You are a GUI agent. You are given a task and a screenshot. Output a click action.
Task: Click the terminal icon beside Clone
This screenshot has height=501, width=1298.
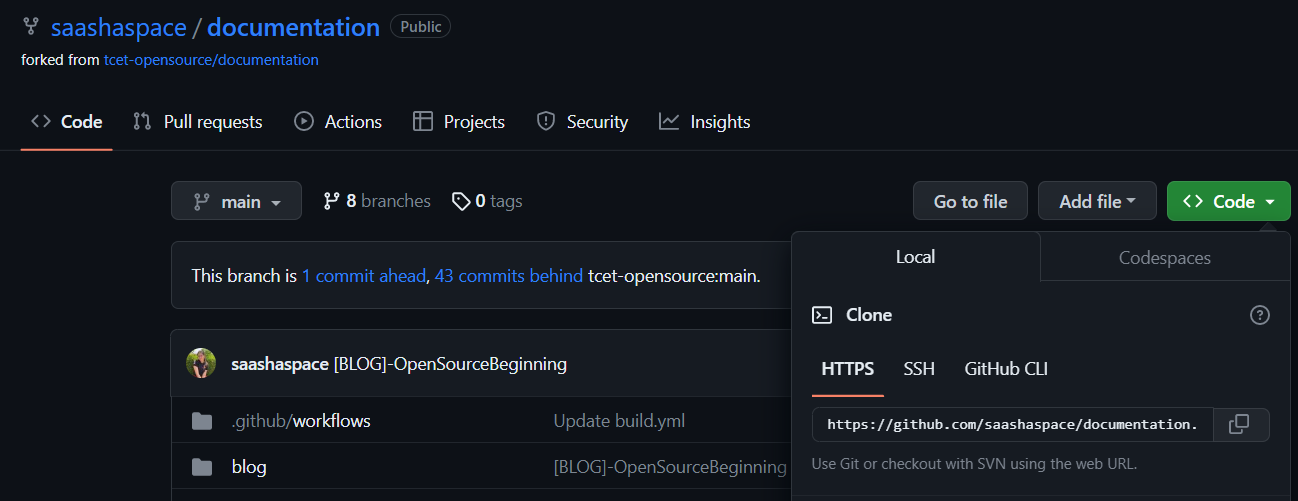click(x=822, y=315)
